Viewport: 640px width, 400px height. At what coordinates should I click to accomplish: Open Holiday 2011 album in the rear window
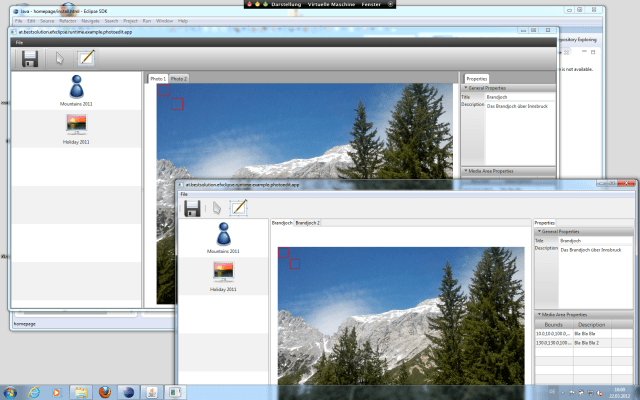[x=77, y=129]
